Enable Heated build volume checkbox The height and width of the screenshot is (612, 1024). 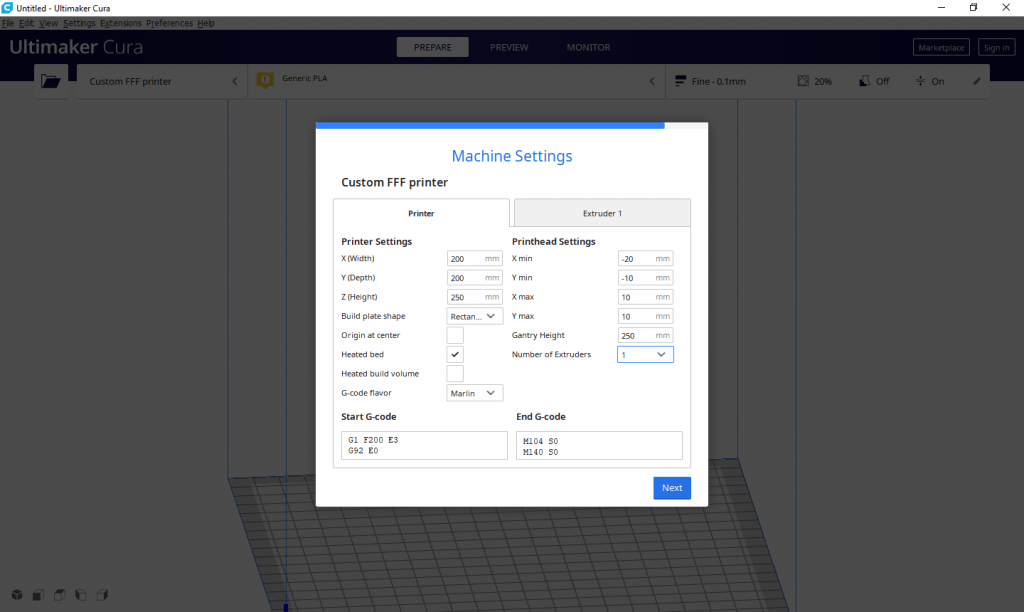click(x=455, y=374)
